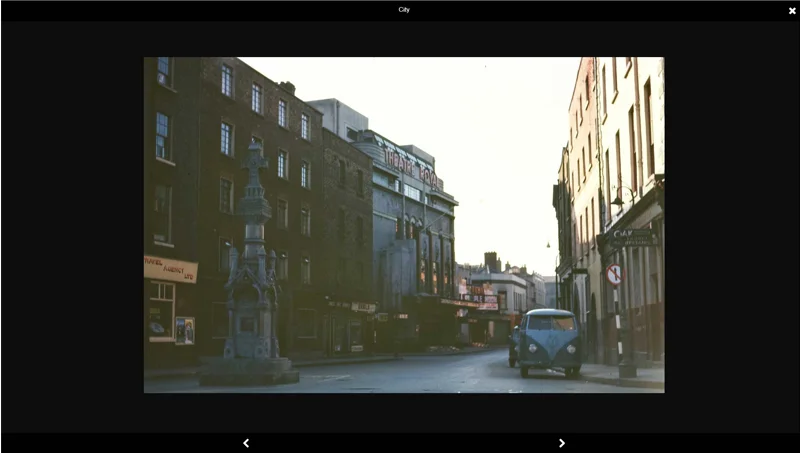The height and width of the screenshot is (453, 800).
Task: Click the Travel Agency shop sign
Action: pyautogui.click(x=170, y=269)
